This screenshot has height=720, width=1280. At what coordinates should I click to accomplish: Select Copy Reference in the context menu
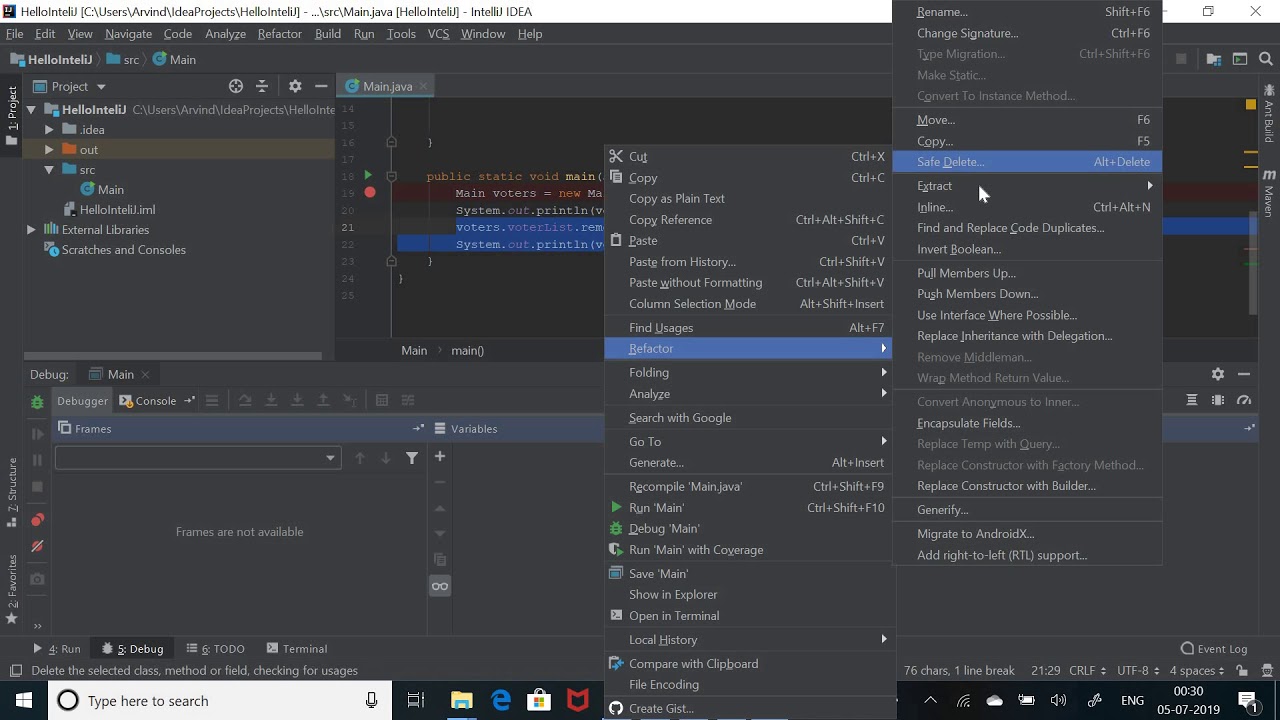click(748, 219)
